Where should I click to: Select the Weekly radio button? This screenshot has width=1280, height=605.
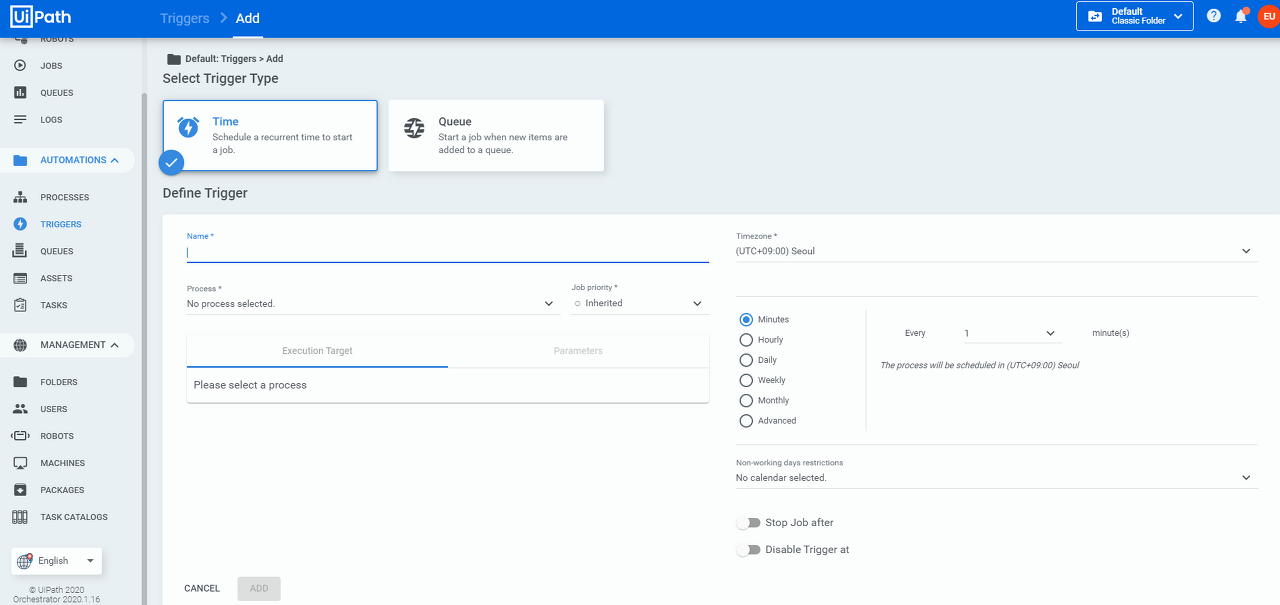click(x=746, y=380)
